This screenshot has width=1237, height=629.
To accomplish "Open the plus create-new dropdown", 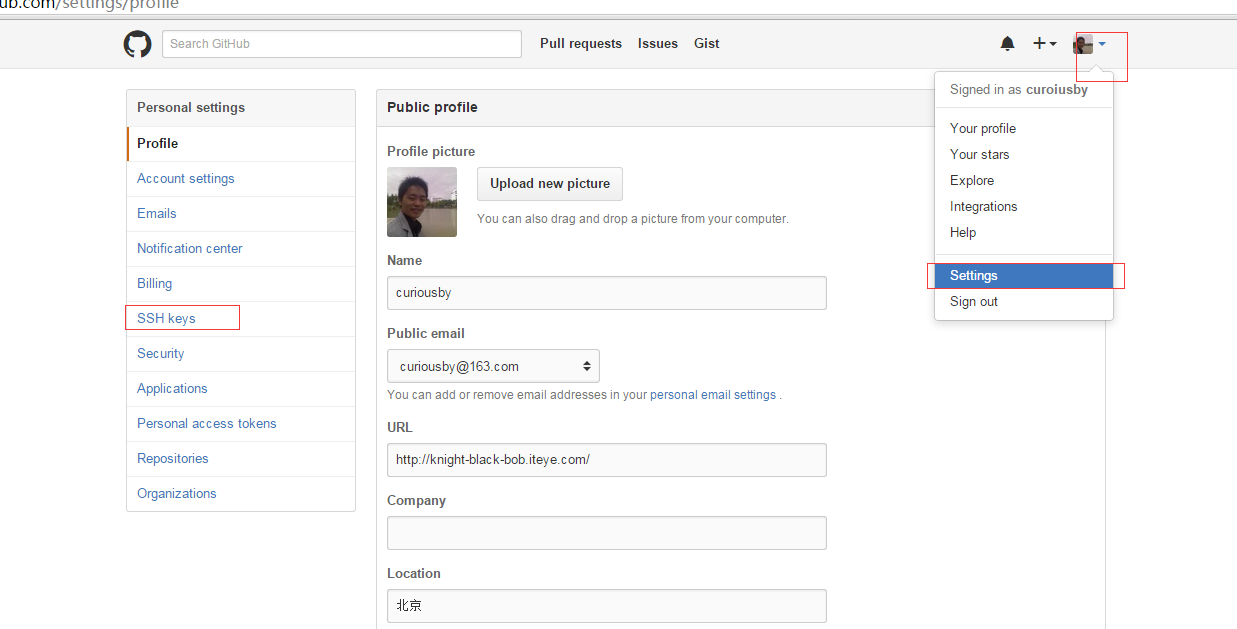I will click(x=1045, y=44).
